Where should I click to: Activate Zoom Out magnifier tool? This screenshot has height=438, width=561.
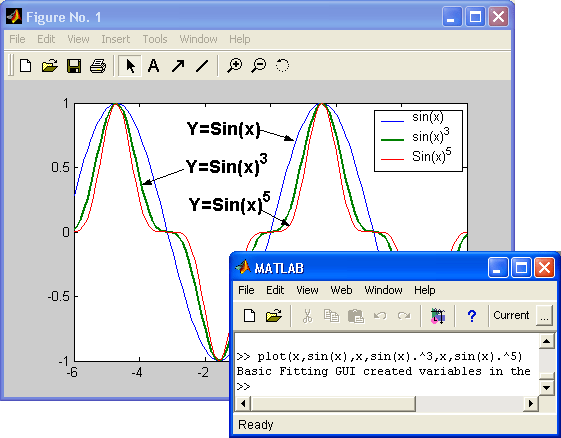tap(259, 66)
